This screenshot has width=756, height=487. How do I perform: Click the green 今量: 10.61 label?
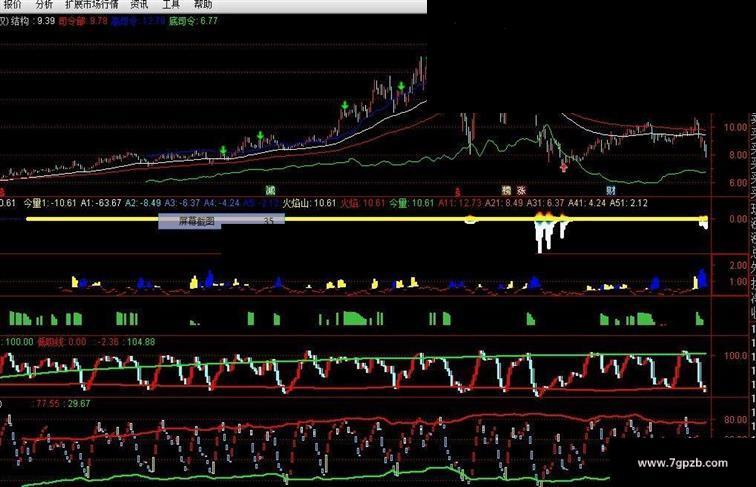[x=412, y=203]
